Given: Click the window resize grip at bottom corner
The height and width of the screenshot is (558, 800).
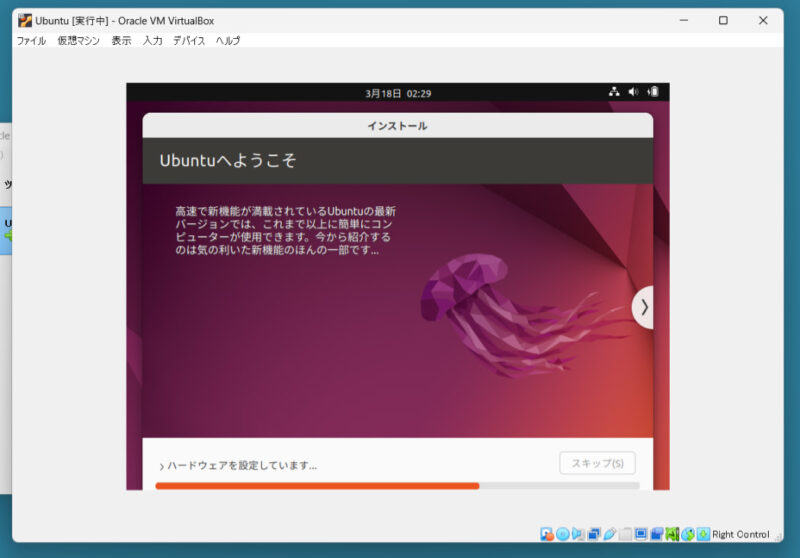Looking at the screenshot, I should 778,537.
